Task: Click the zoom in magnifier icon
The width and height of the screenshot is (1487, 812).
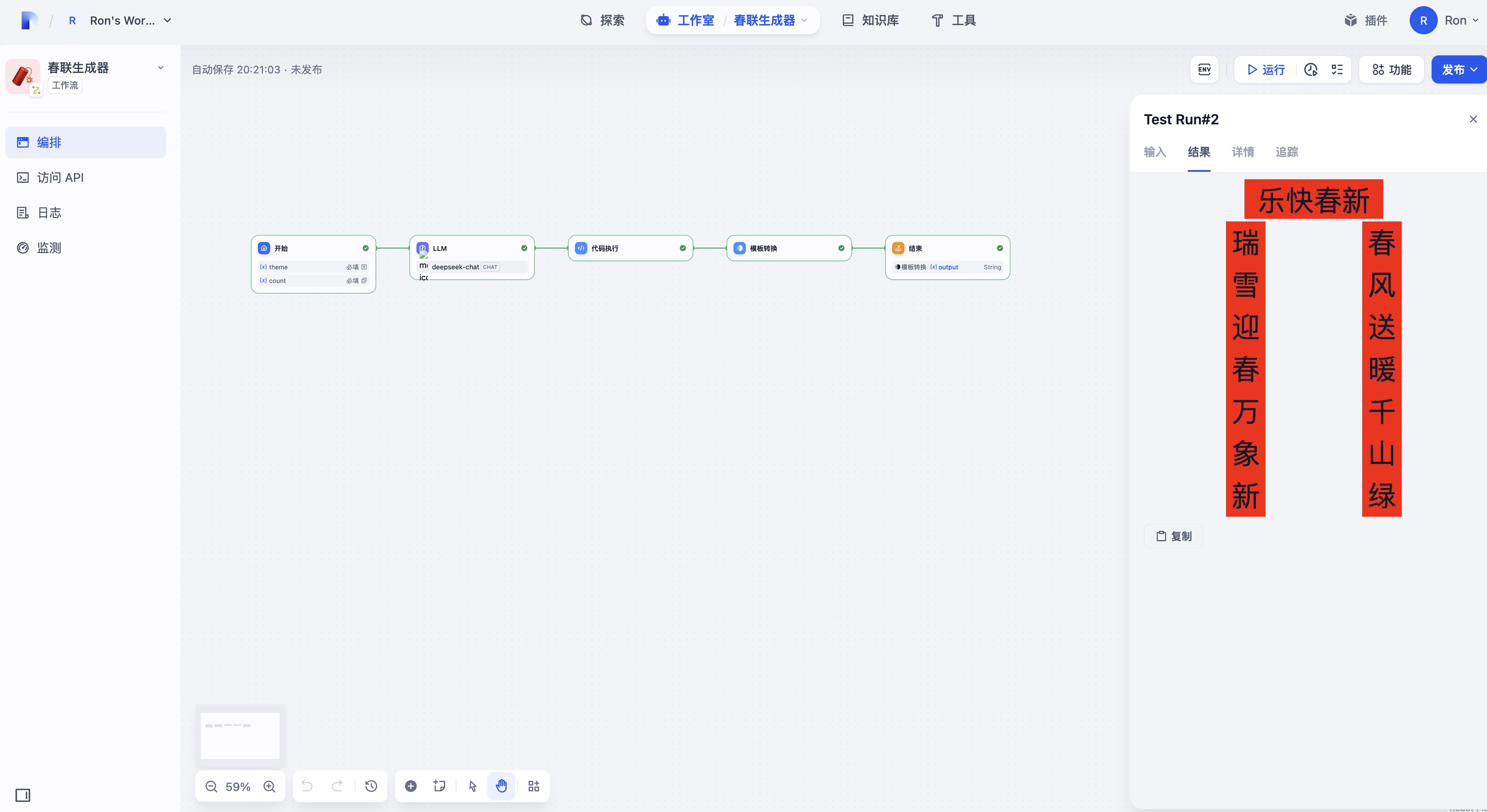Action: pyautogui.click(x=269, y=786)
